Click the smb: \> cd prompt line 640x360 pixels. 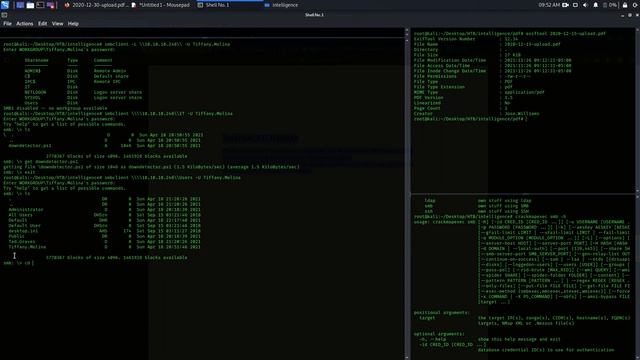[18, 263]
